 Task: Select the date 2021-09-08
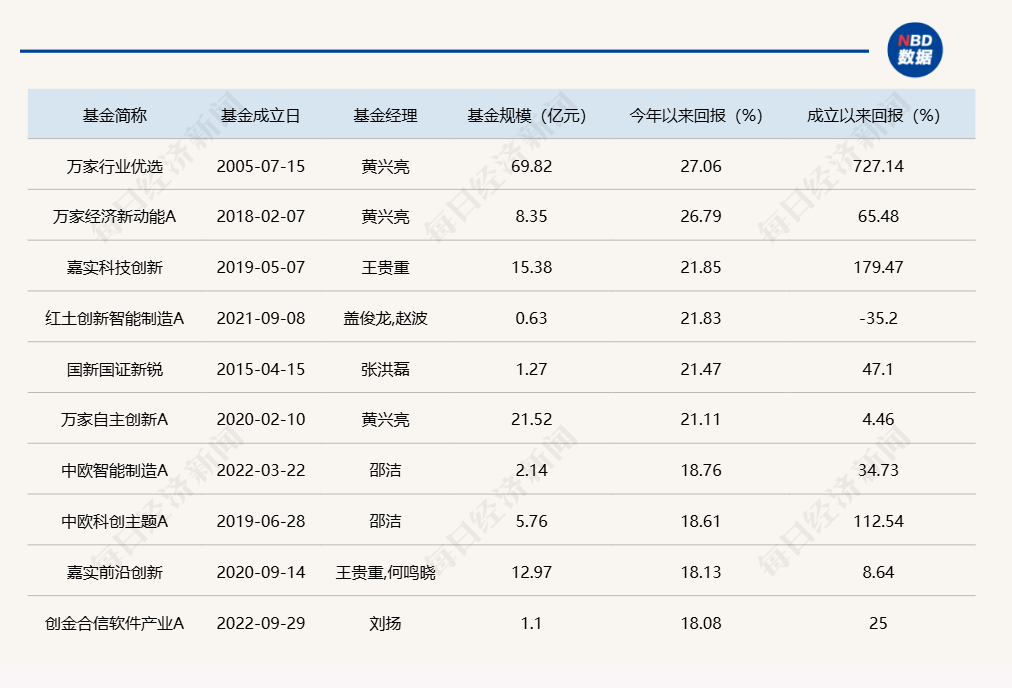click(261, 318)
